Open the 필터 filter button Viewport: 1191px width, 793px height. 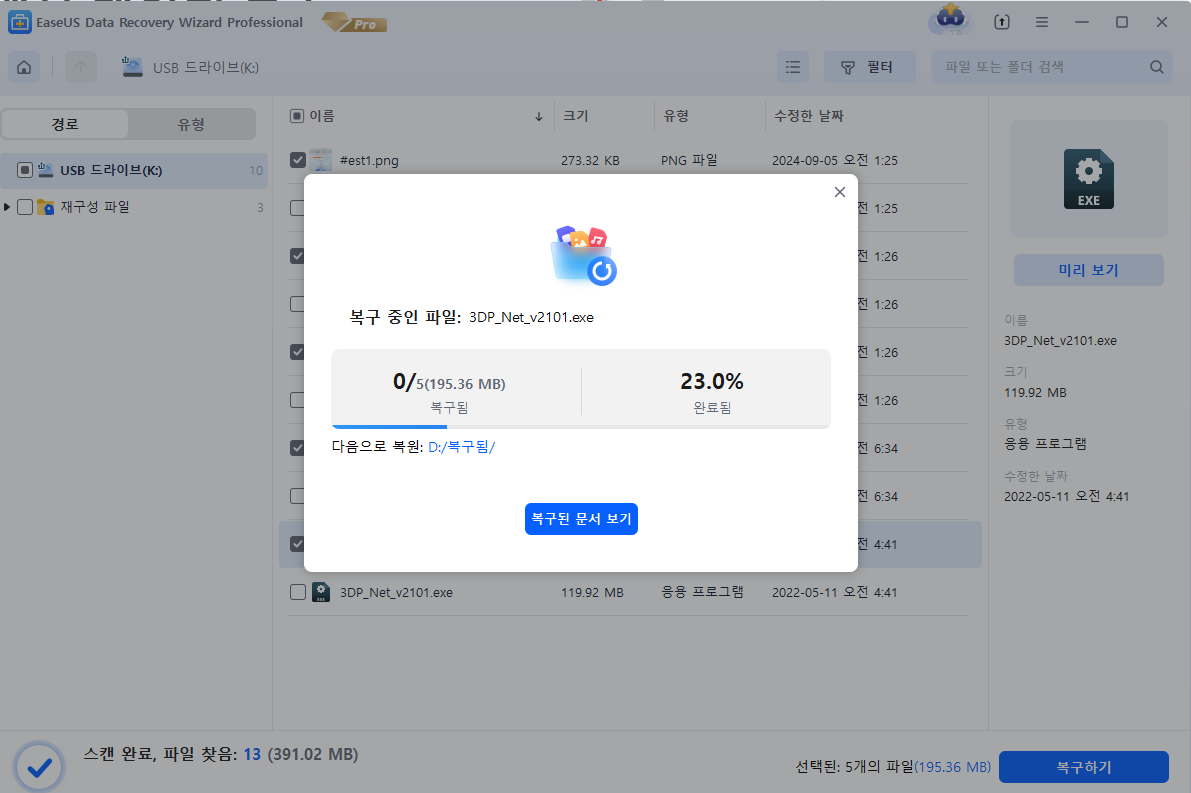[869, 68]
